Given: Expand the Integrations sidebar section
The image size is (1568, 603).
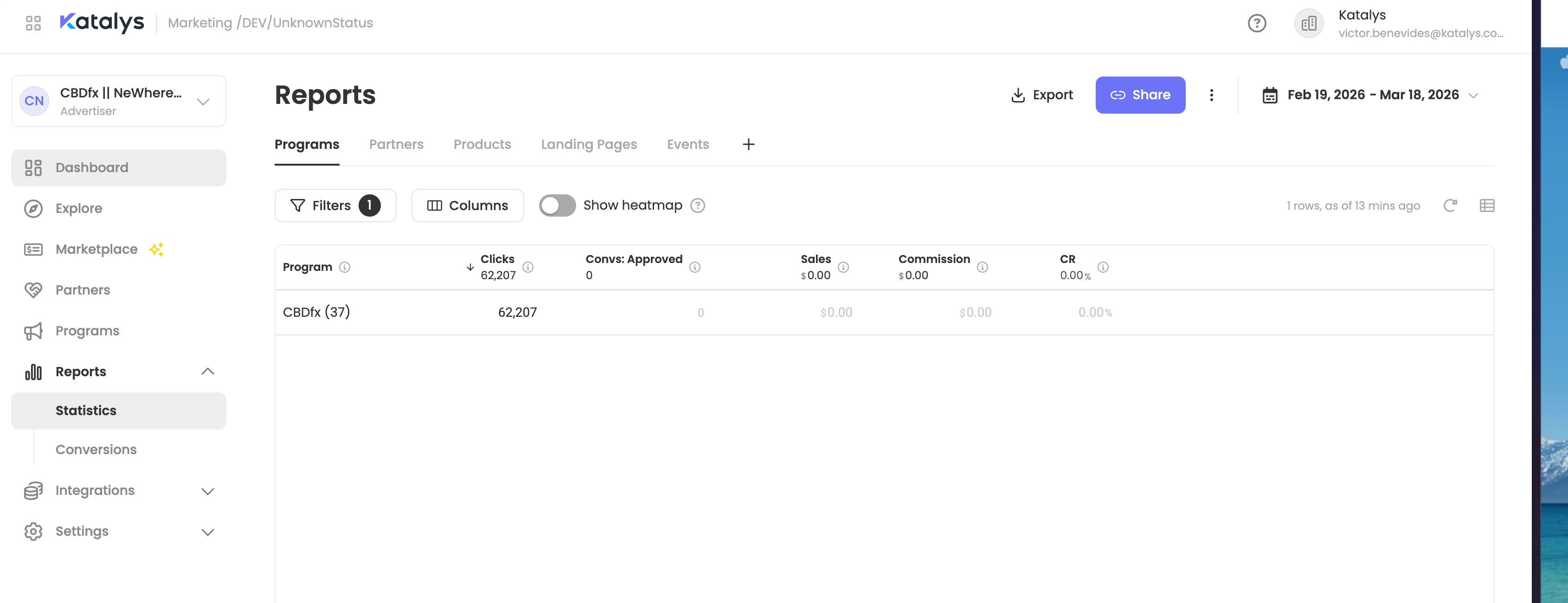Looking at the screenshot, I should (207, 491).
